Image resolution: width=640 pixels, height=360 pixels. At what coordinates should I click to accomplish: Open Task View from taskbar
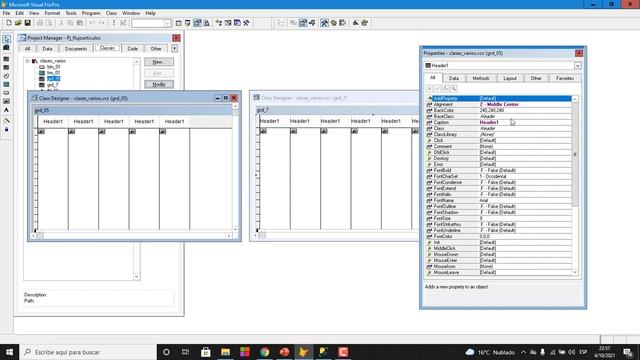pyautogui.click(x=186, y=352)
